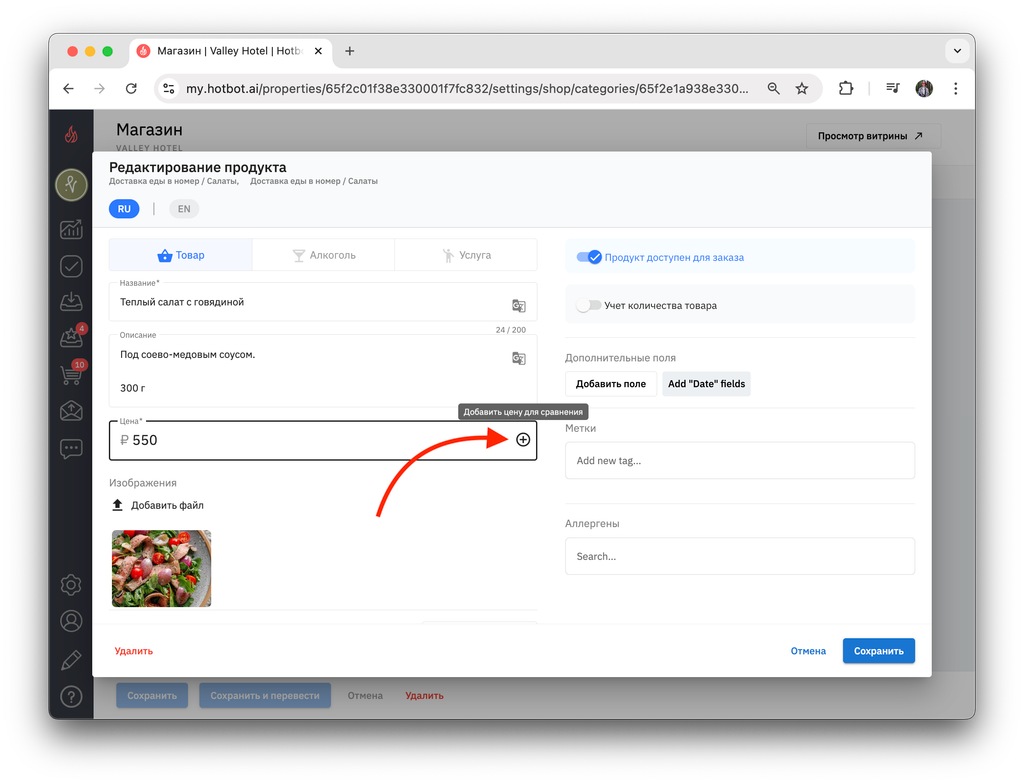Select the Товар product type tab
This screenshot has height=784, width=1024.
coord(181,255)
